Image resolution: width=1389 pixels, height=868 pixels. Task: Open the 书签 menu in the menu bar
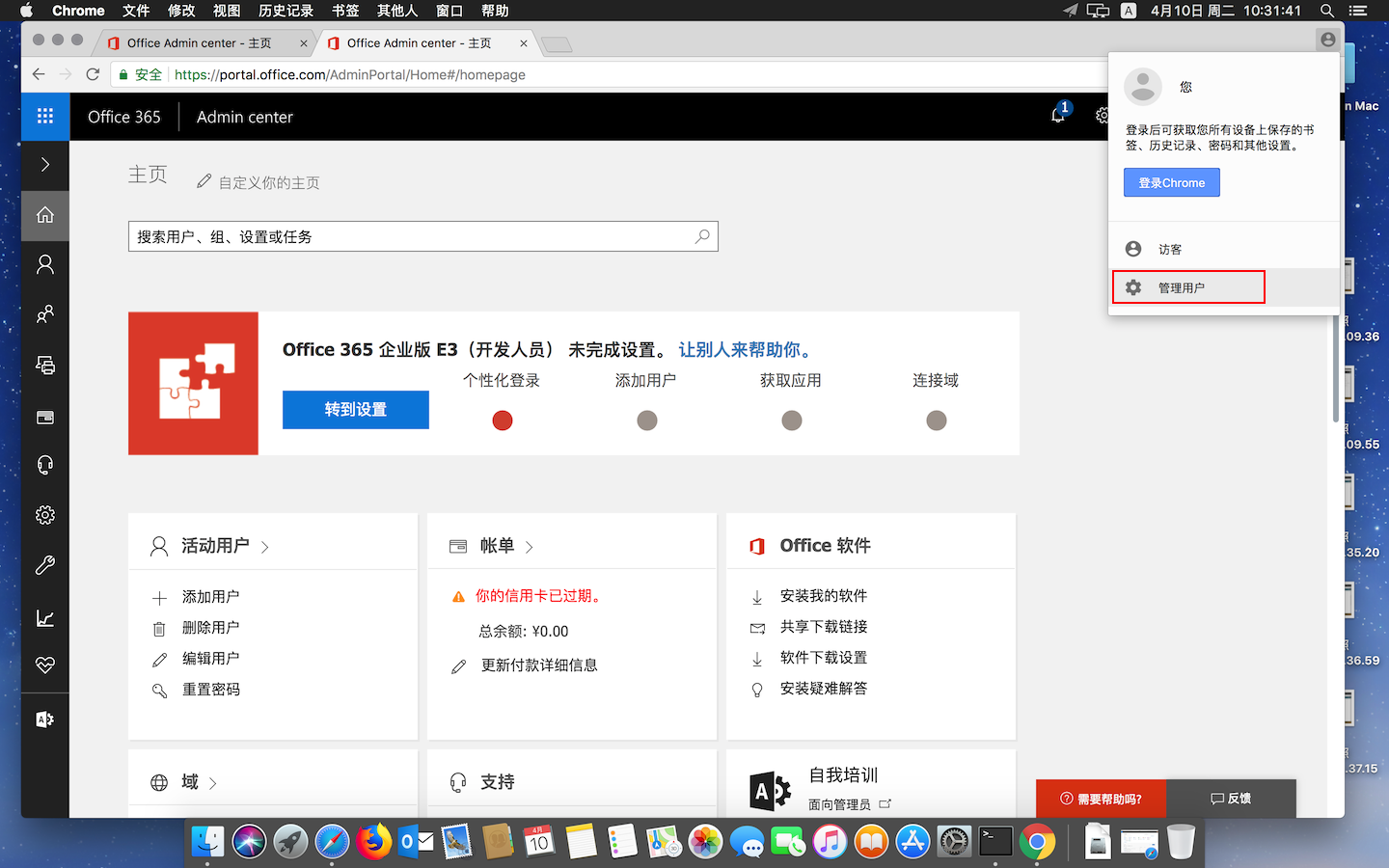pos(345,11)
